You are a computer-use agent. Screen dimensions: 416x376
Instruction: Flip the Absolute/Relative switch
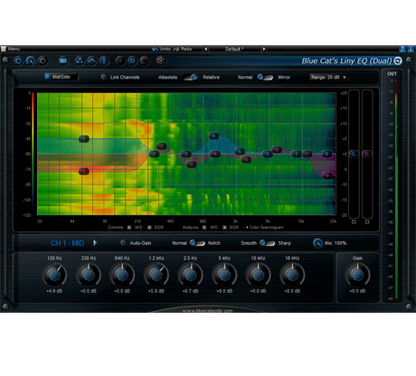pyautogui.click(x=190, y=77)
